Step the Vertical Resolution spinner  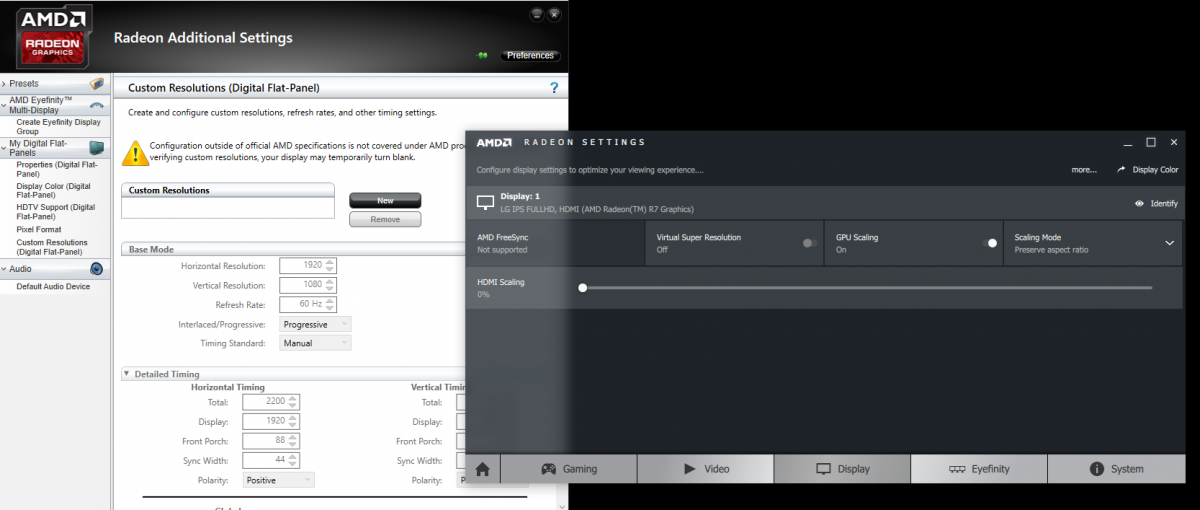click(330, 285)
